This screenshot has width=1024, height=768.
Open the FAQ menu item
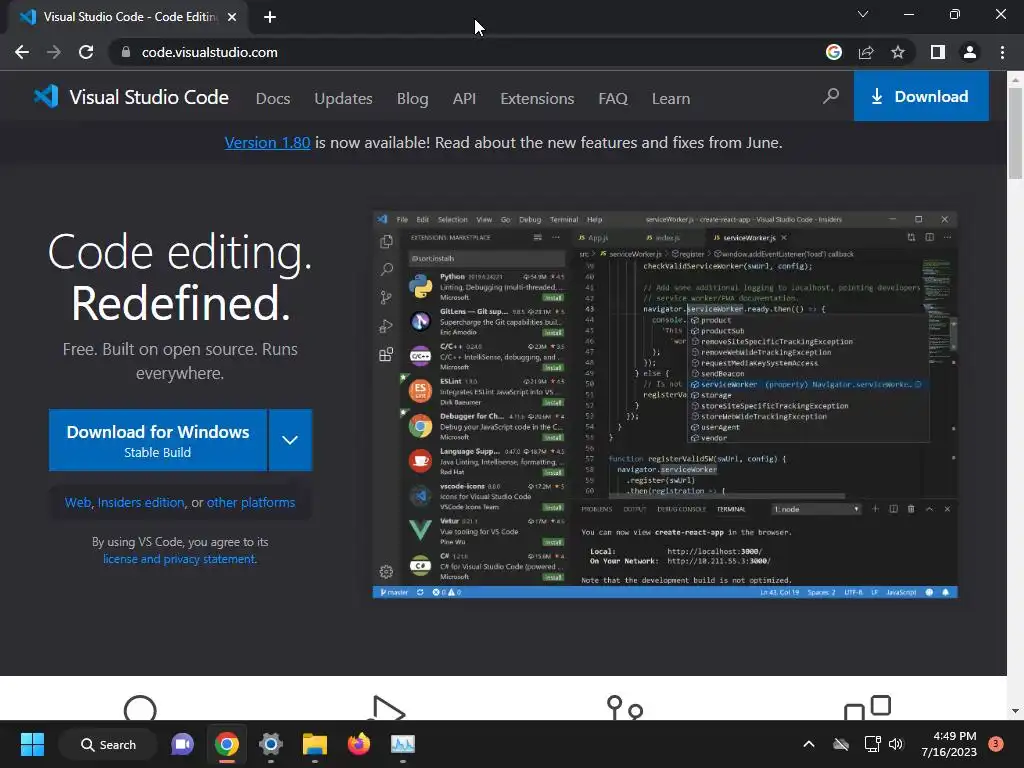613,99
